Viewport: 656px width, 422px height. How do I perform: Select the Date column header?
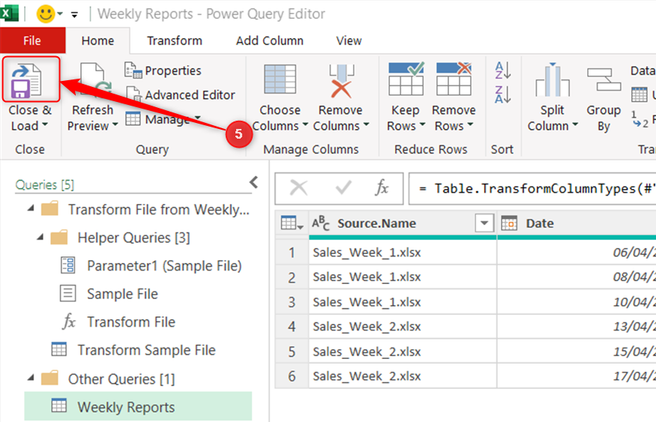577,223
